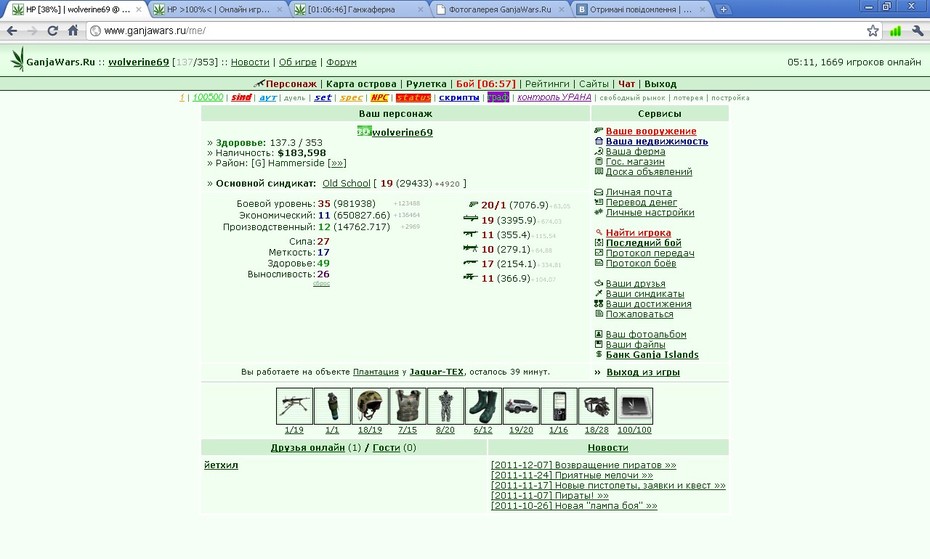Open the Друзья онлайн link
This screenshot has width=930, height=559.
pyautogui.click(x=308, y=447)
